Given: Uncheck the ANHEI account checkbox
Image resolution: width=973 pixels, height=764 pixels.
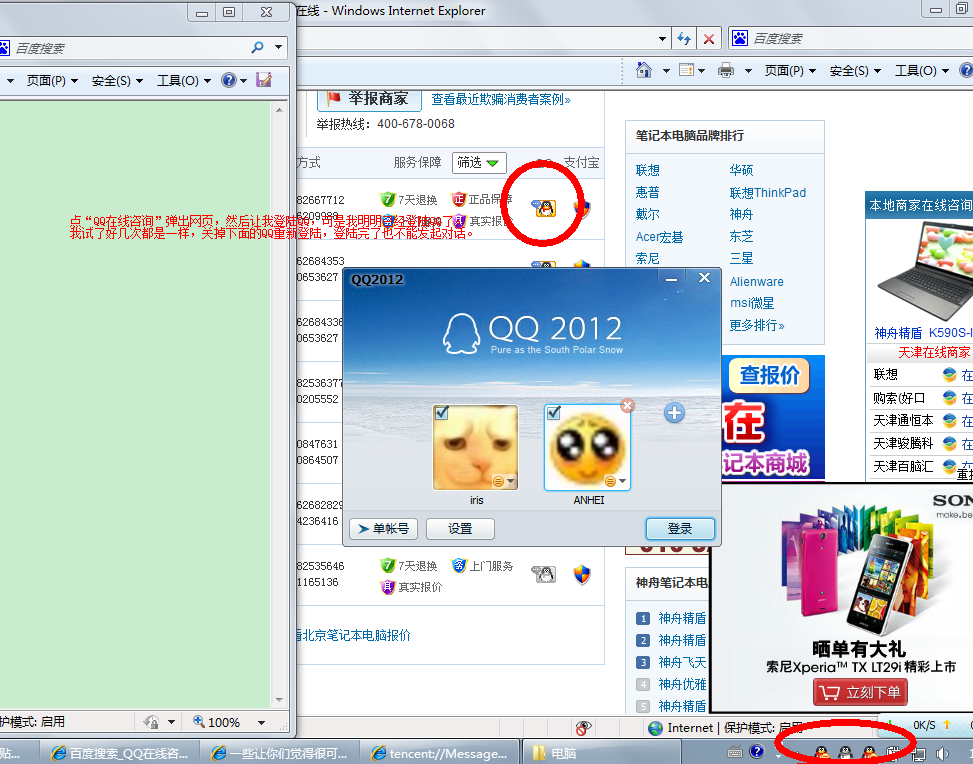Looking at the screenshot, I should [554, 413].
